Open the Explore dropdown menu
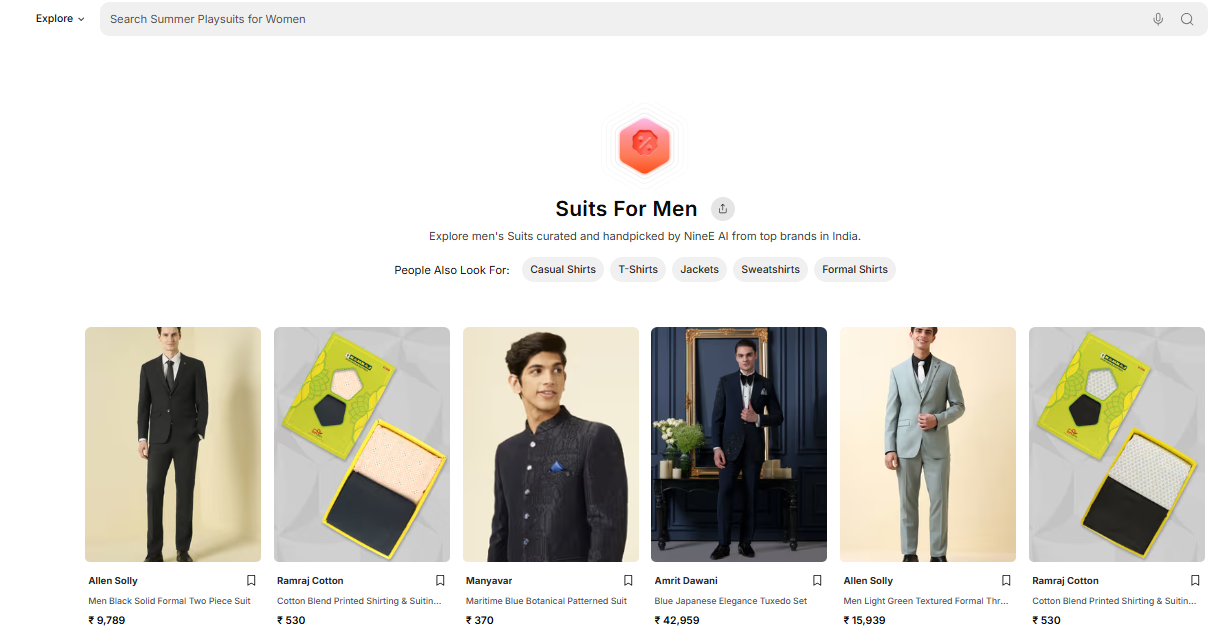 60,19
